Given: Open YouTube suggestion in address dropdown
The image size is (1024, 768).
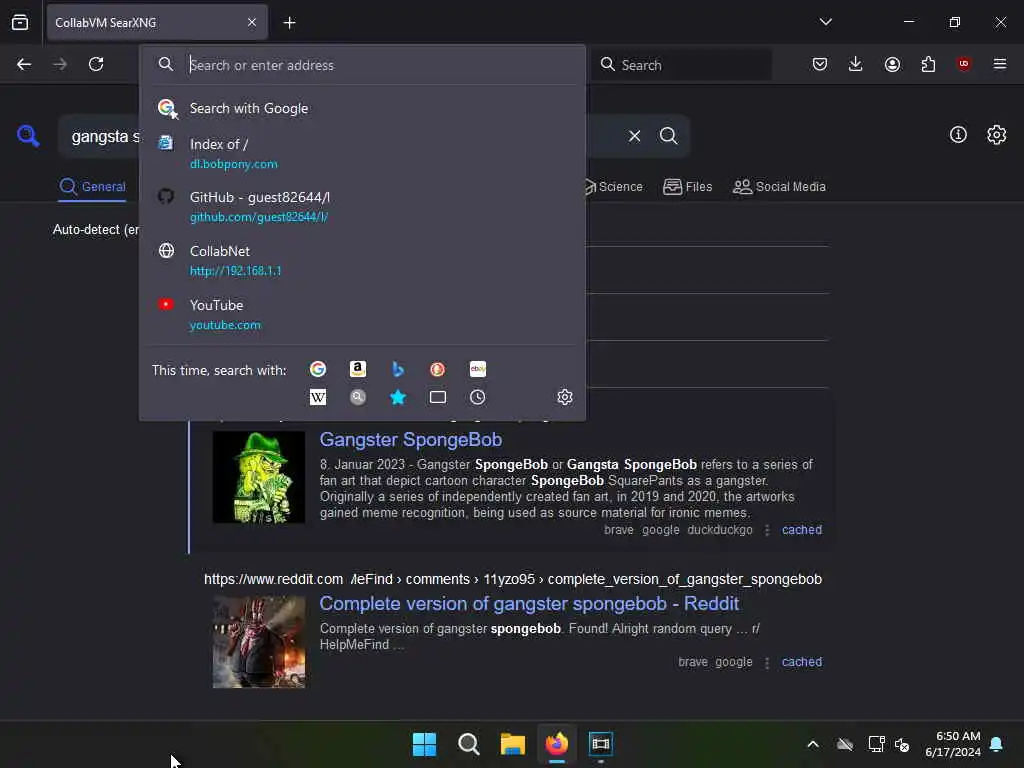Looking at the screenshot, I should tap(362, 314).
